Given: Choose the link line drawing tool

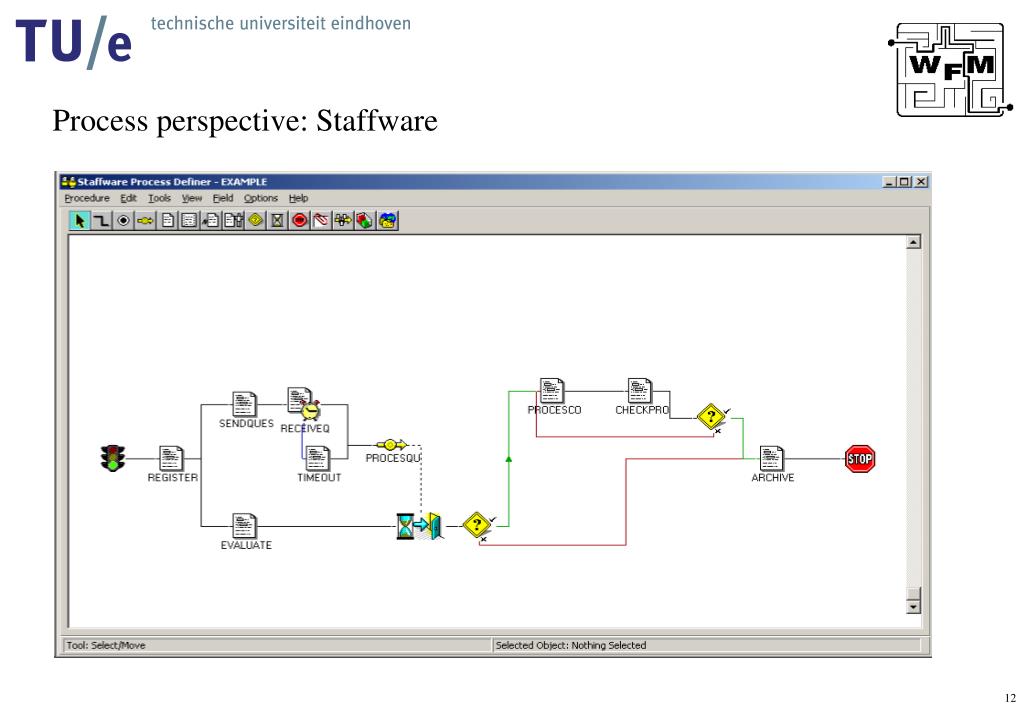Looking at the screenshot, I should pyautogui.click(x=101, y=221).
